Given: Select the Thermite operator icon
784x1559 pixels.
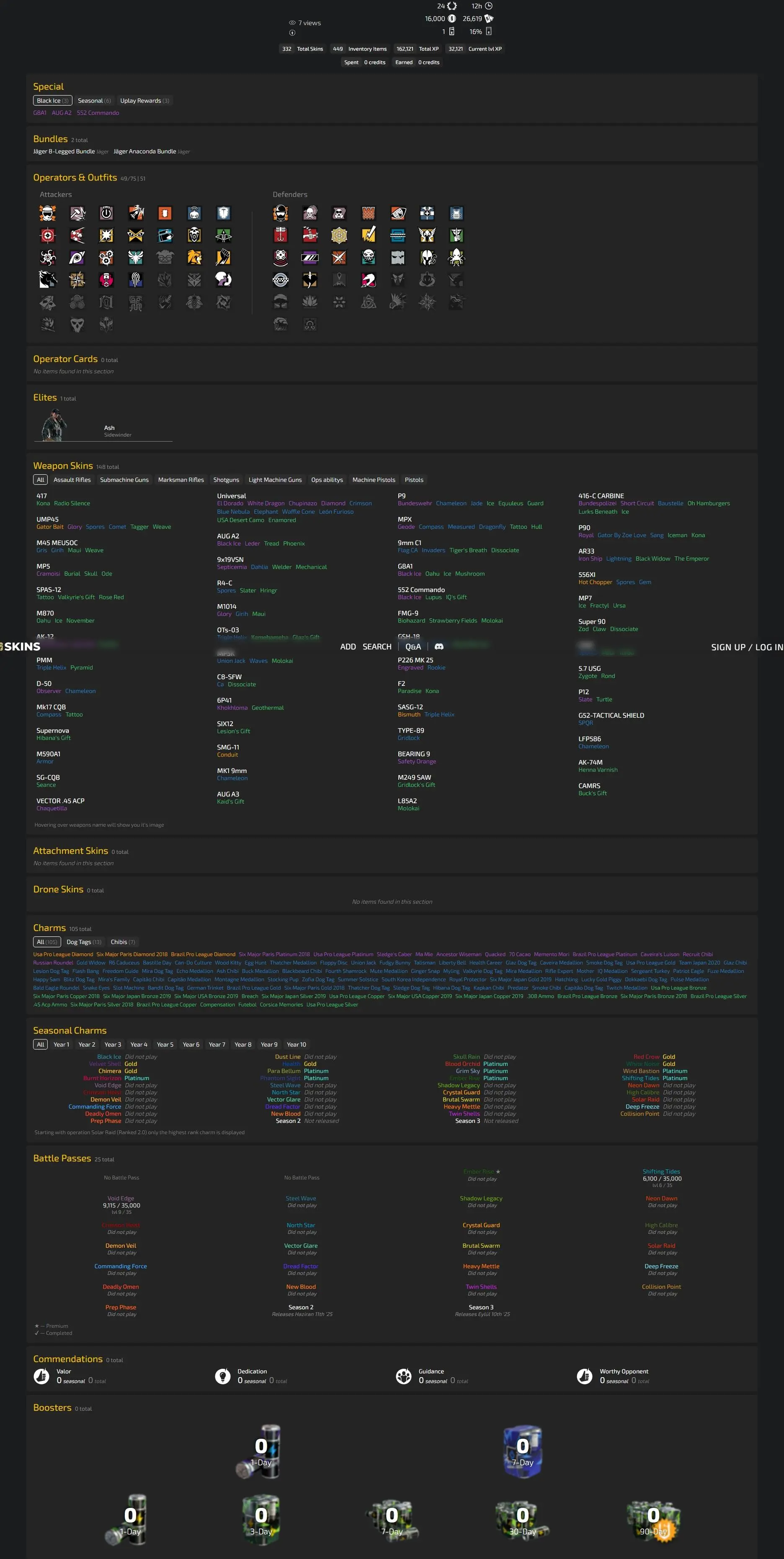Looking at the screenshot, I should [165, 213].
